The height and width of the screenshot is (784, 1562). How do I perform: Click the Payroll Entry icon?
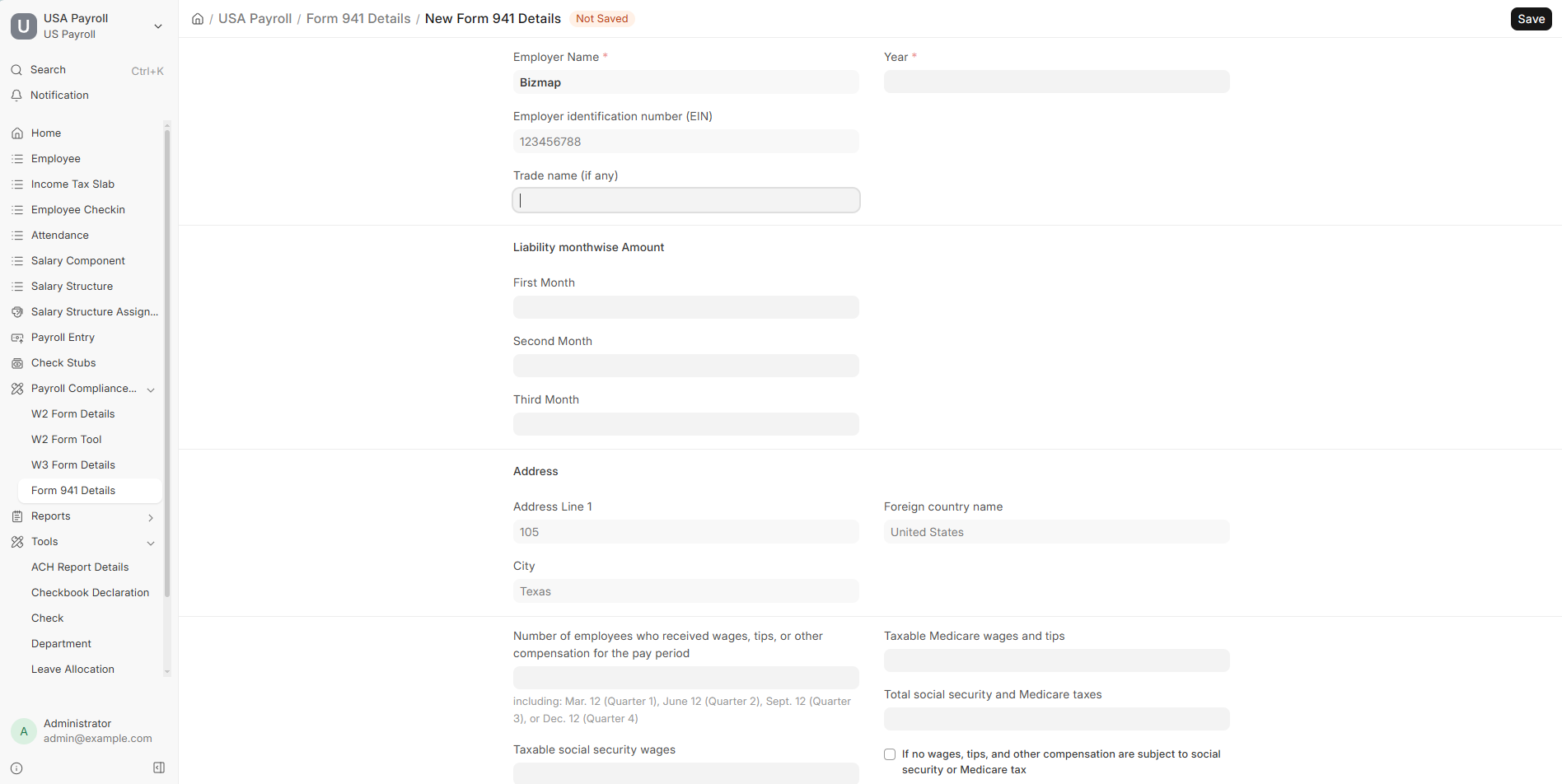coord(17,338)
